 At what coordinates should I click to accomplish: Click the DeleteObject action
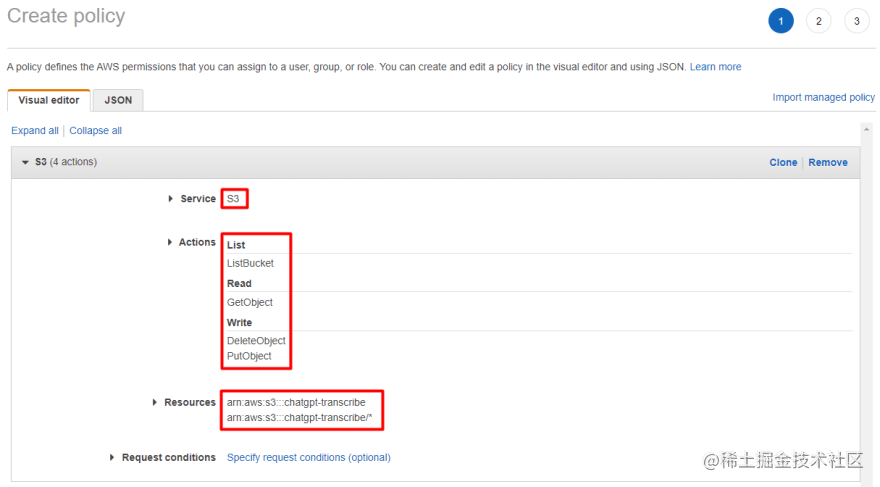pyautogui.click(x=256, y=341)
